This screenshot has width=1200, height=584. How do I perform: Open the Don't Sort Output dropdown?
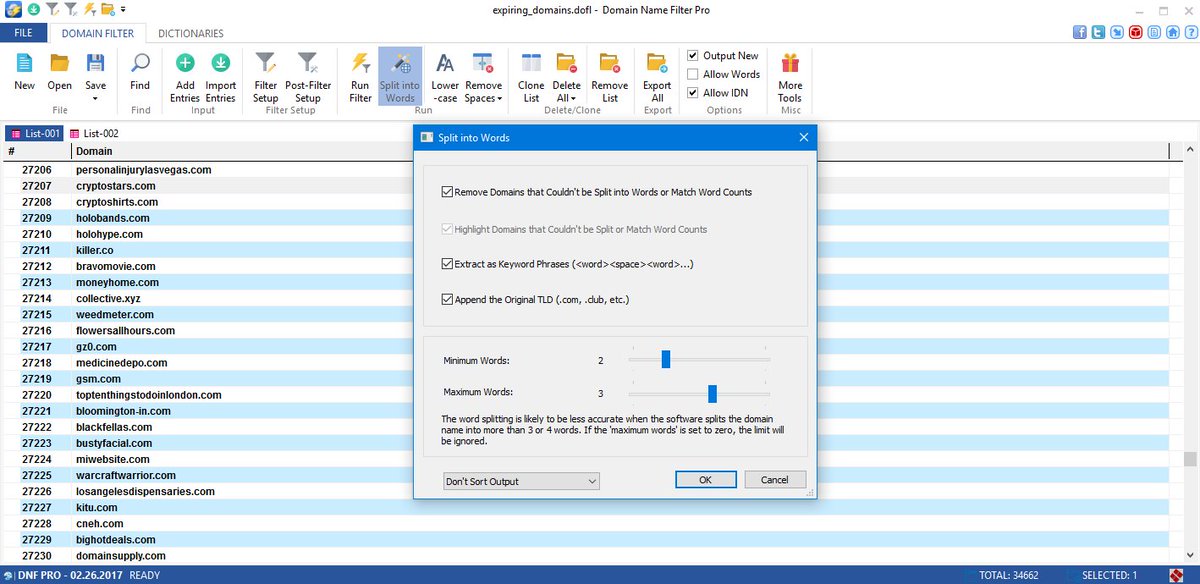coord(521,481)
